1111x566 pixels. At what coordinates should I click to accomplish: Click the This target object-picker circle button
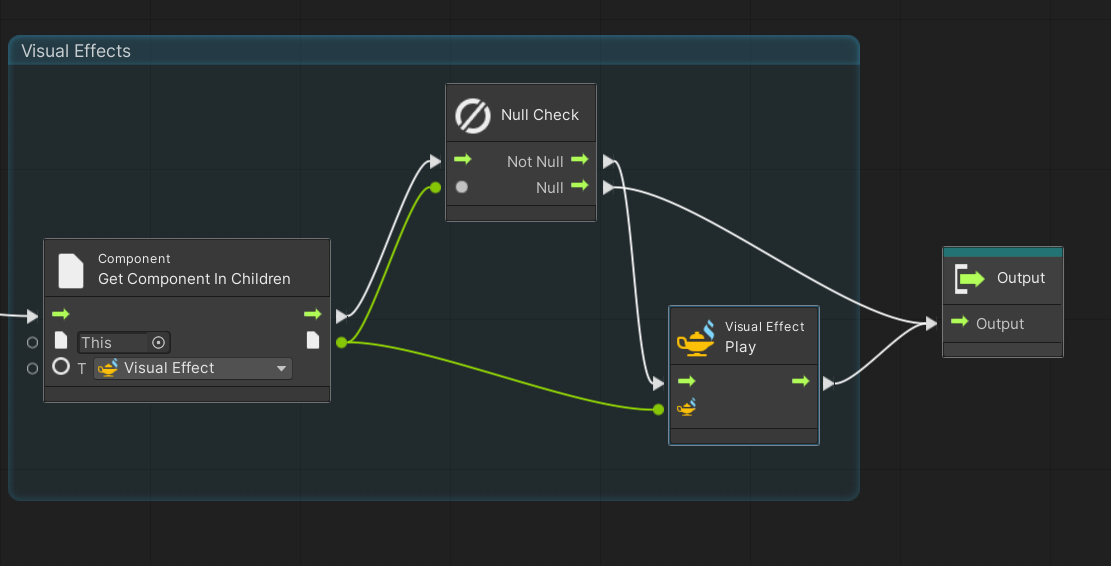(159, 343)
